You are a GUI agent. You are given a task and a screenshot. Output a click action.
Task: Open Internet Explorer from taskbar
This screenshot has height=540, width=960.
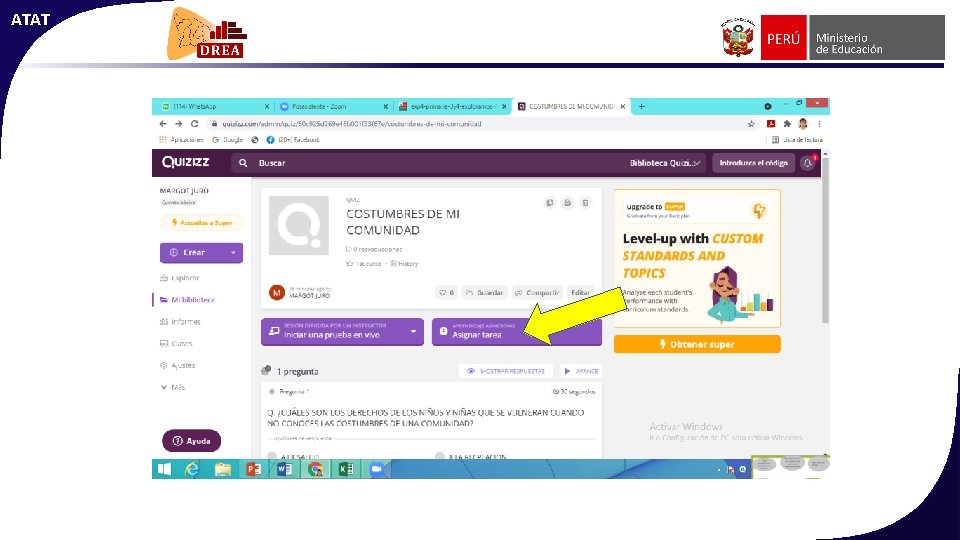[x=192, y=469]
